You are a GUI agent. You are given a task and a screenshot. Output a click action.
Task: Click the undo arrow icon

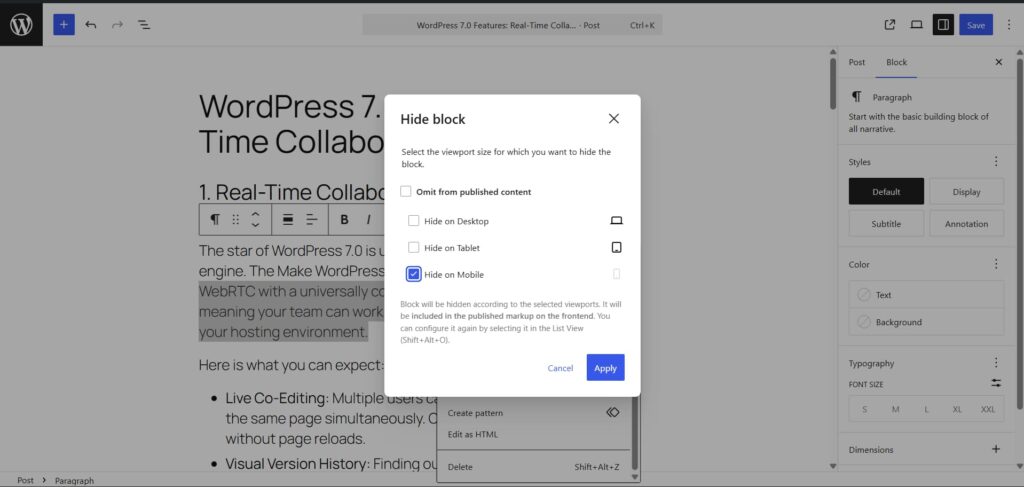(91, 24)
